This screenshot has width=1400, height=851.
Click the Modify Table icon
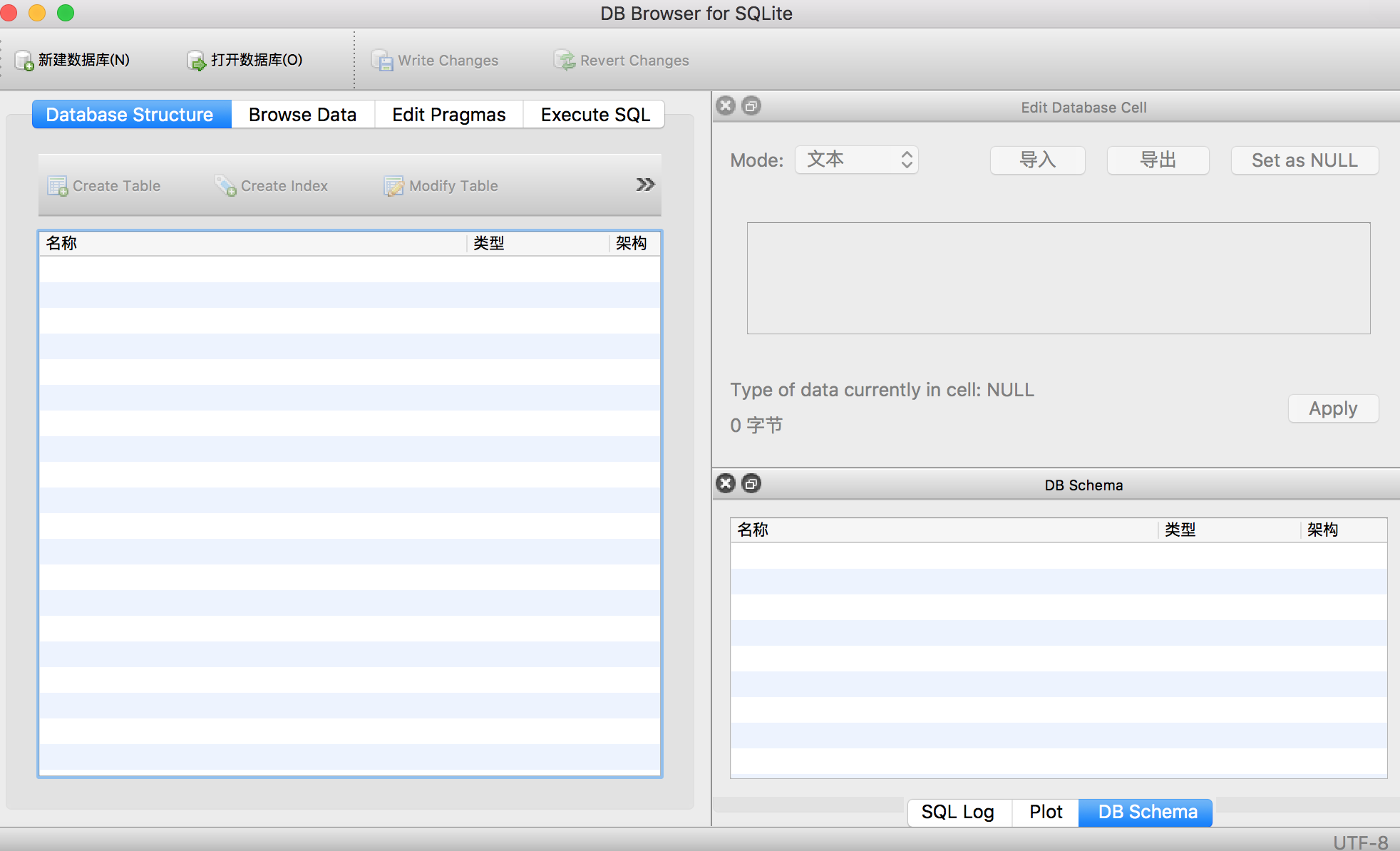[x=394, y=186]
